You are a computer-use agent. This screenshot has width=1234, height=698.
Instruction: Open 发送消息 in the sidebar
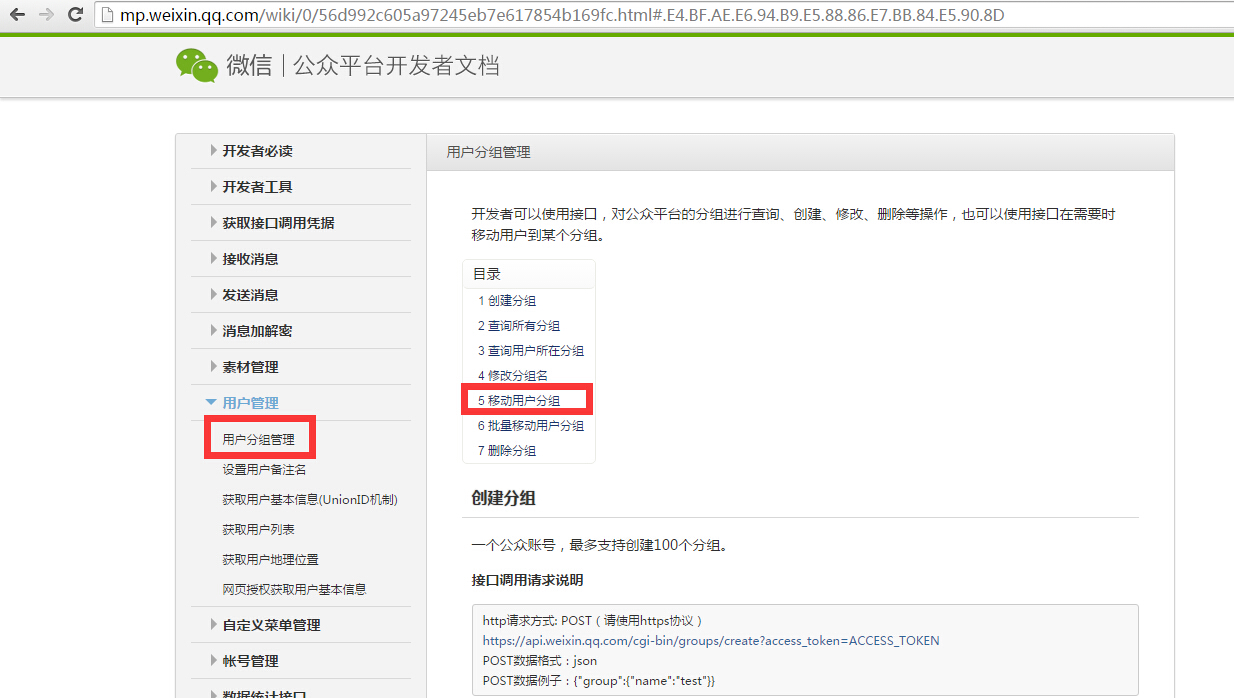(250, 295)
